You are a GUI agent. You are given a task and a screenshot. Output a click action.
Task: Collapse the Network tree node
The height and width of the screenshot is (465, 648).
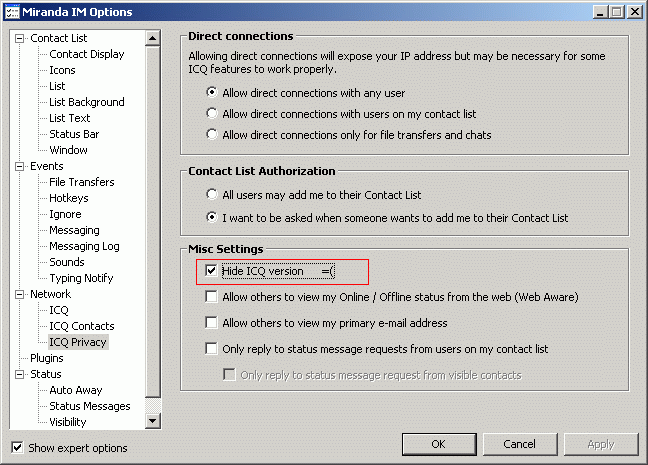click(19, 294)
